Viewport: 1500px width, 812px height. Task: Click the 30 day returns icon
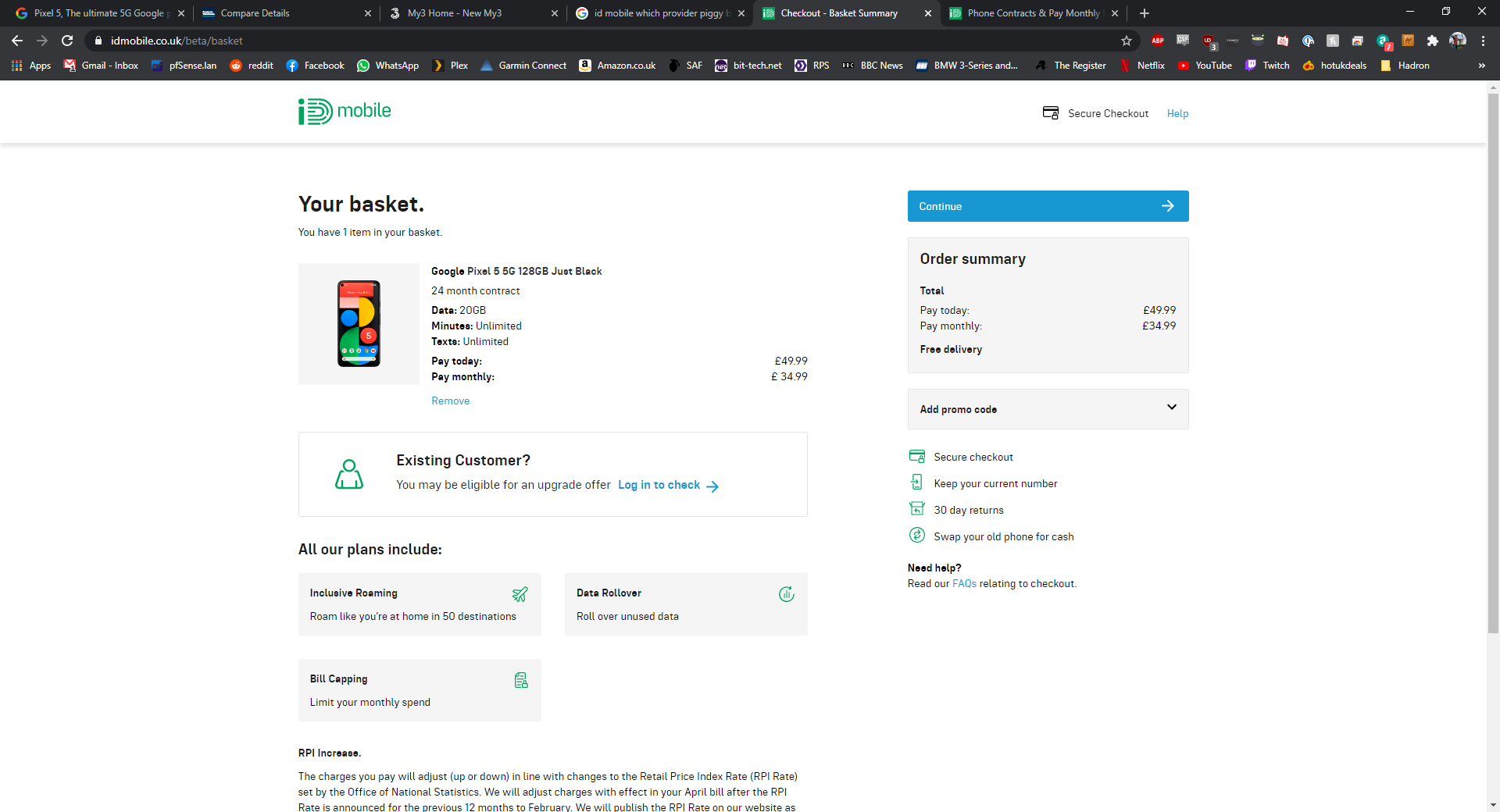917,509
